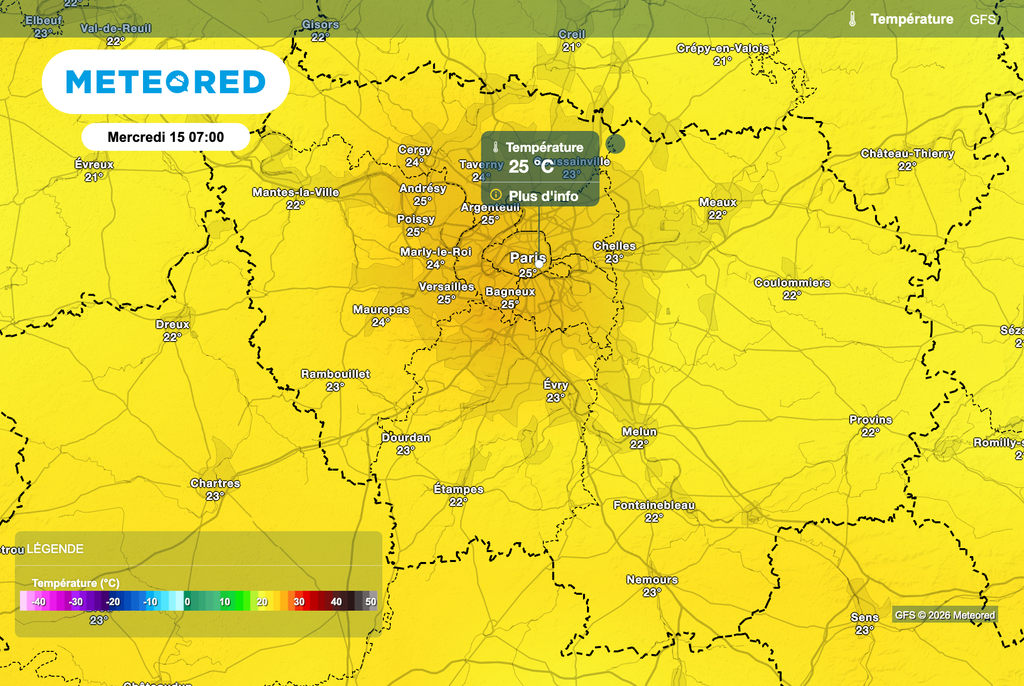This screenshot has height=686, width=1024.
Task: Click the Argenteuil 25° label
Action: tap(490, 214)
